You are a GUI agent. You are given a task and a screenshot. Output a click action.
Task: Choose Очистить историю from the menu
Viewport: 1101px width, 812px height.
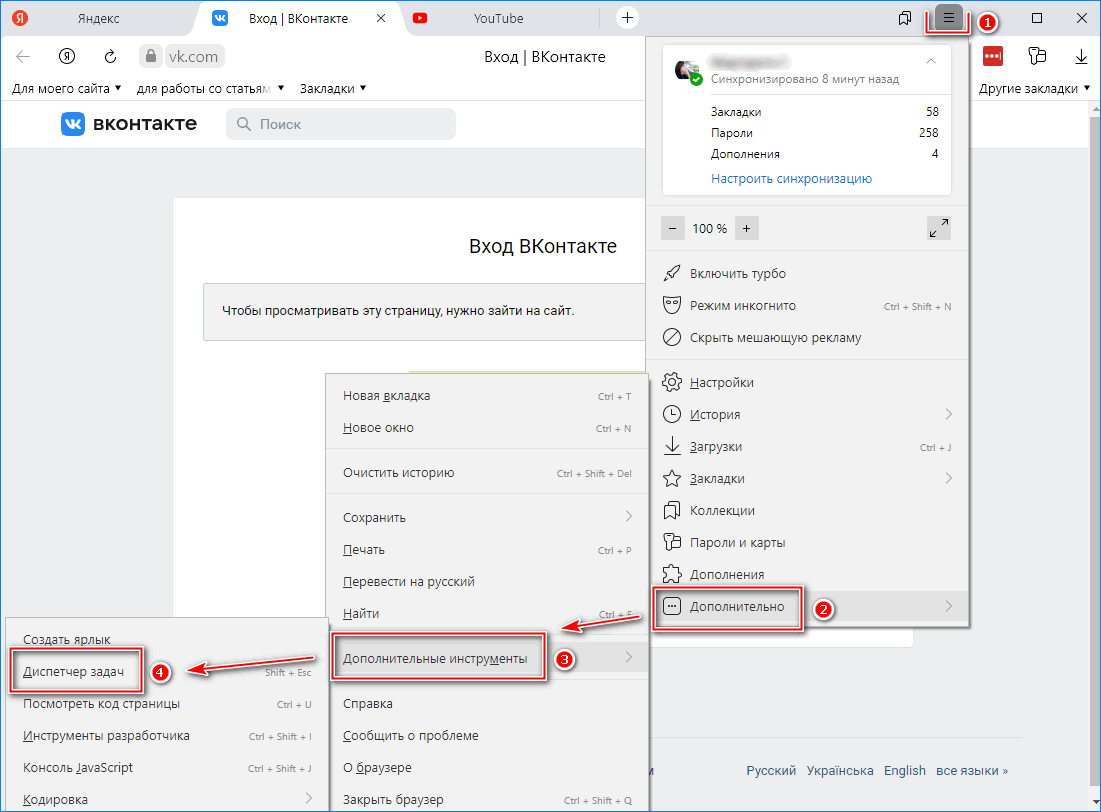tap(487, 473)
